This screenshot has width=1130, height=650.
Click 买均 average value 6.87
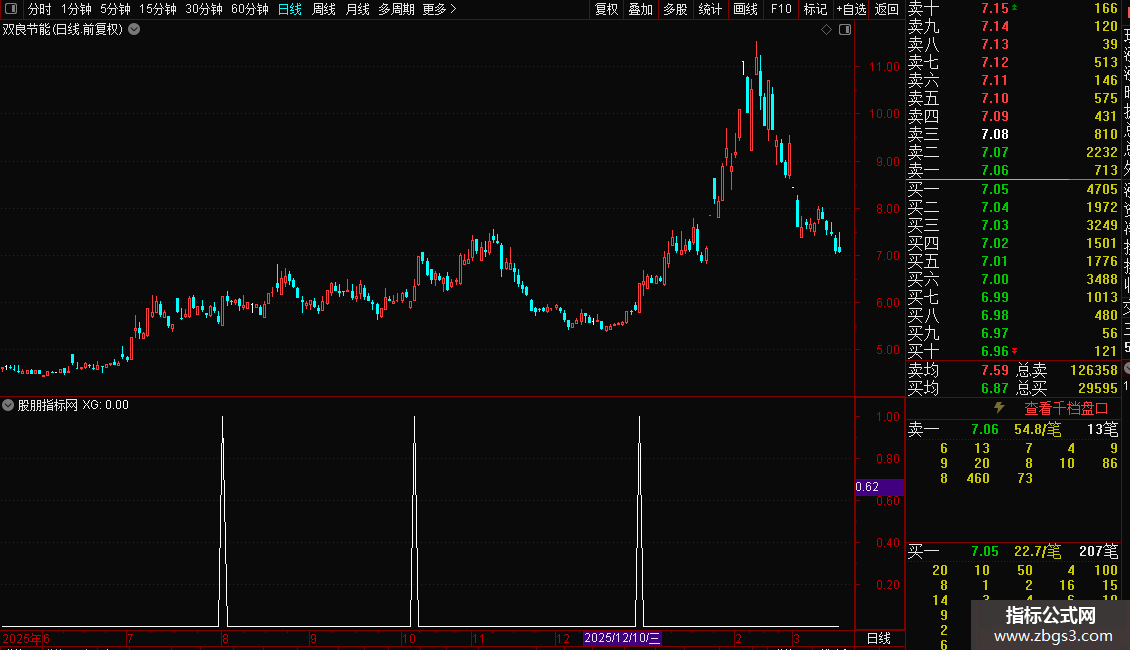tap(995, 388)
